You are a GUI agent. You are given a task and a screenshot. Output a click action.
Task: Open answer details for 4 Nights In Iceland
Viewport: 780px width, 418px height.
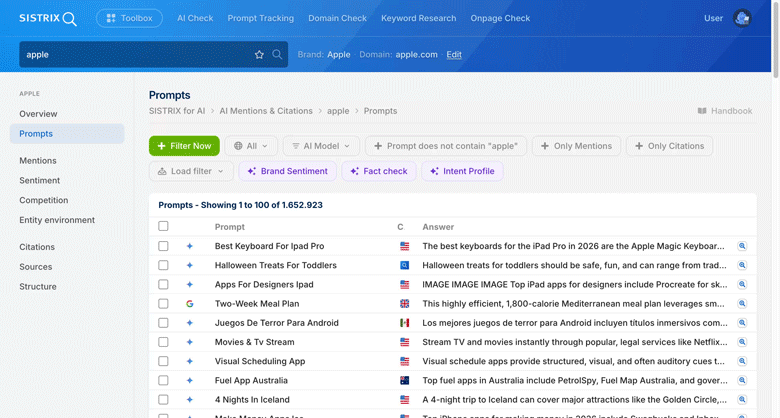point(742,400)
